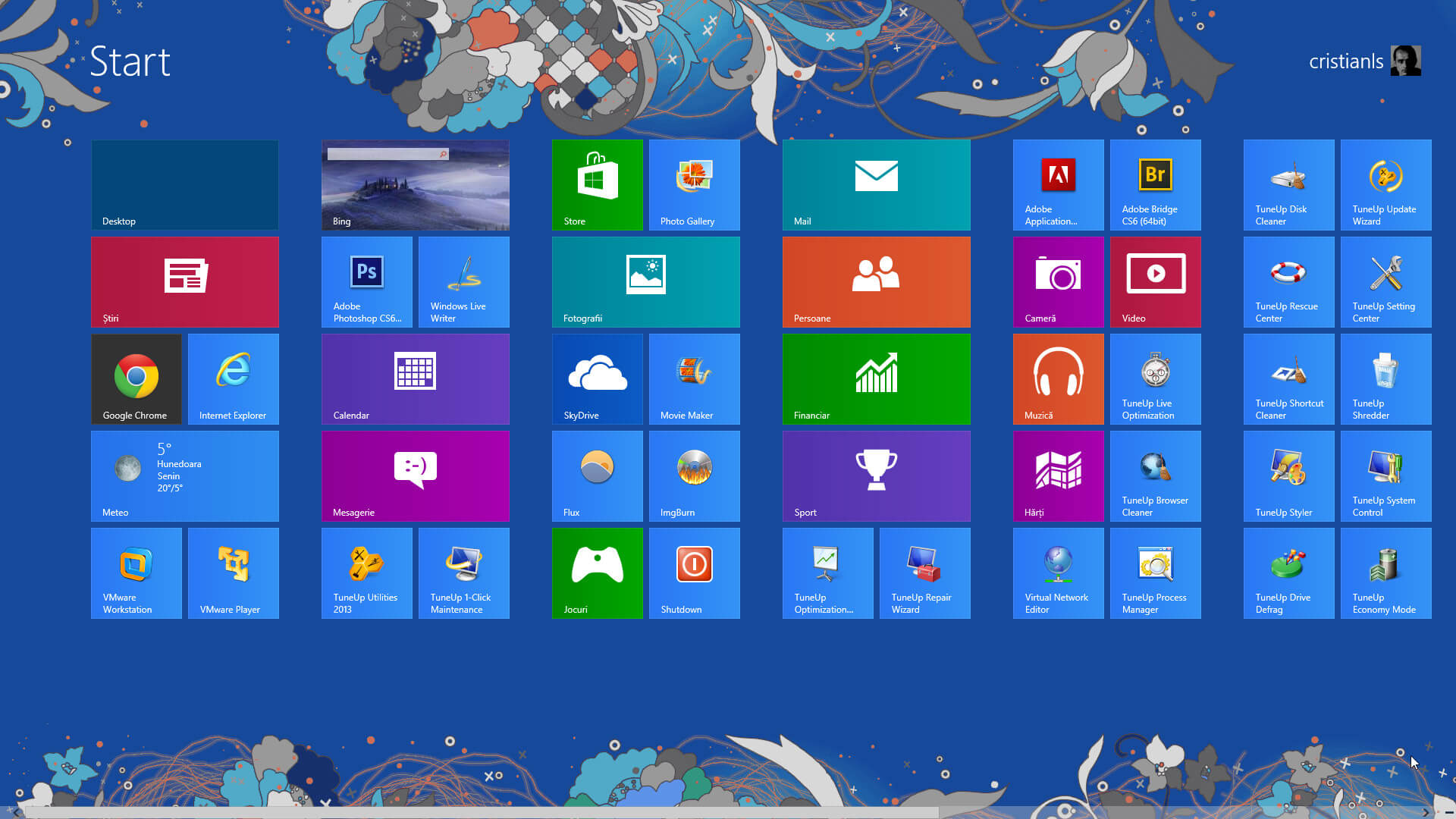Open the Mail tile
Viewport: 1456px width, 819px height.
pyautogui.click(x=876, y=184)
